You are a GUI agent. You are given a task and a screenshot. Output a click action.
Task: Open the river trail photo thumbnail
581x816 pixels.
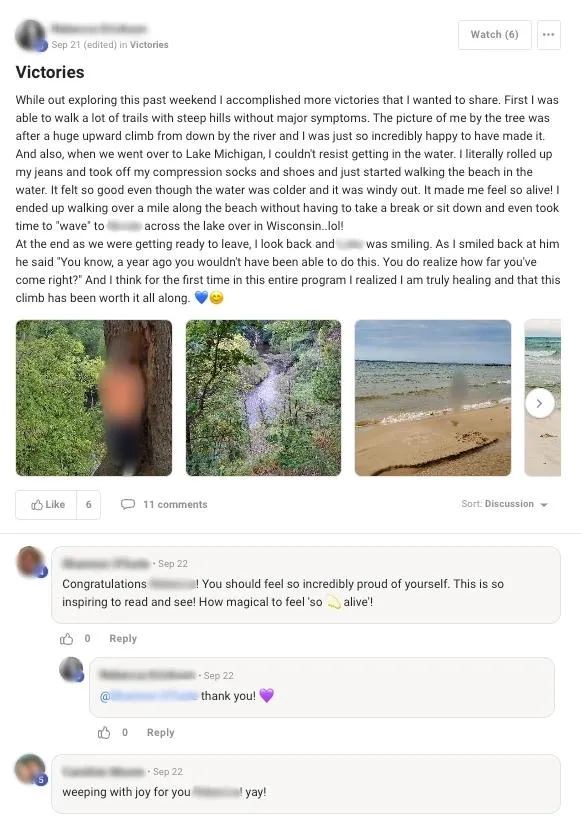click(263, 398)
